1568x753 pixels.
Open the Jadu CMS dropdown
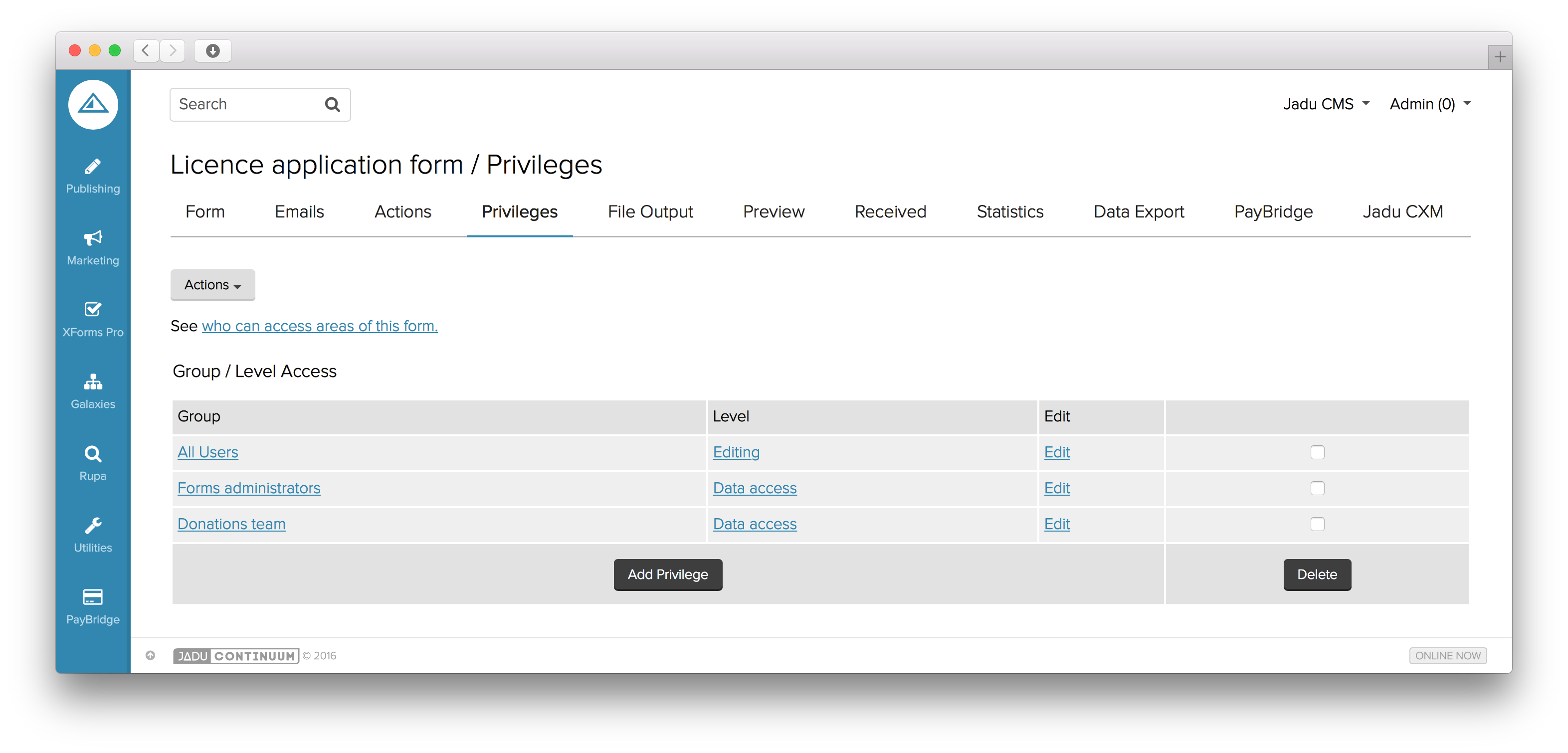1326,104
